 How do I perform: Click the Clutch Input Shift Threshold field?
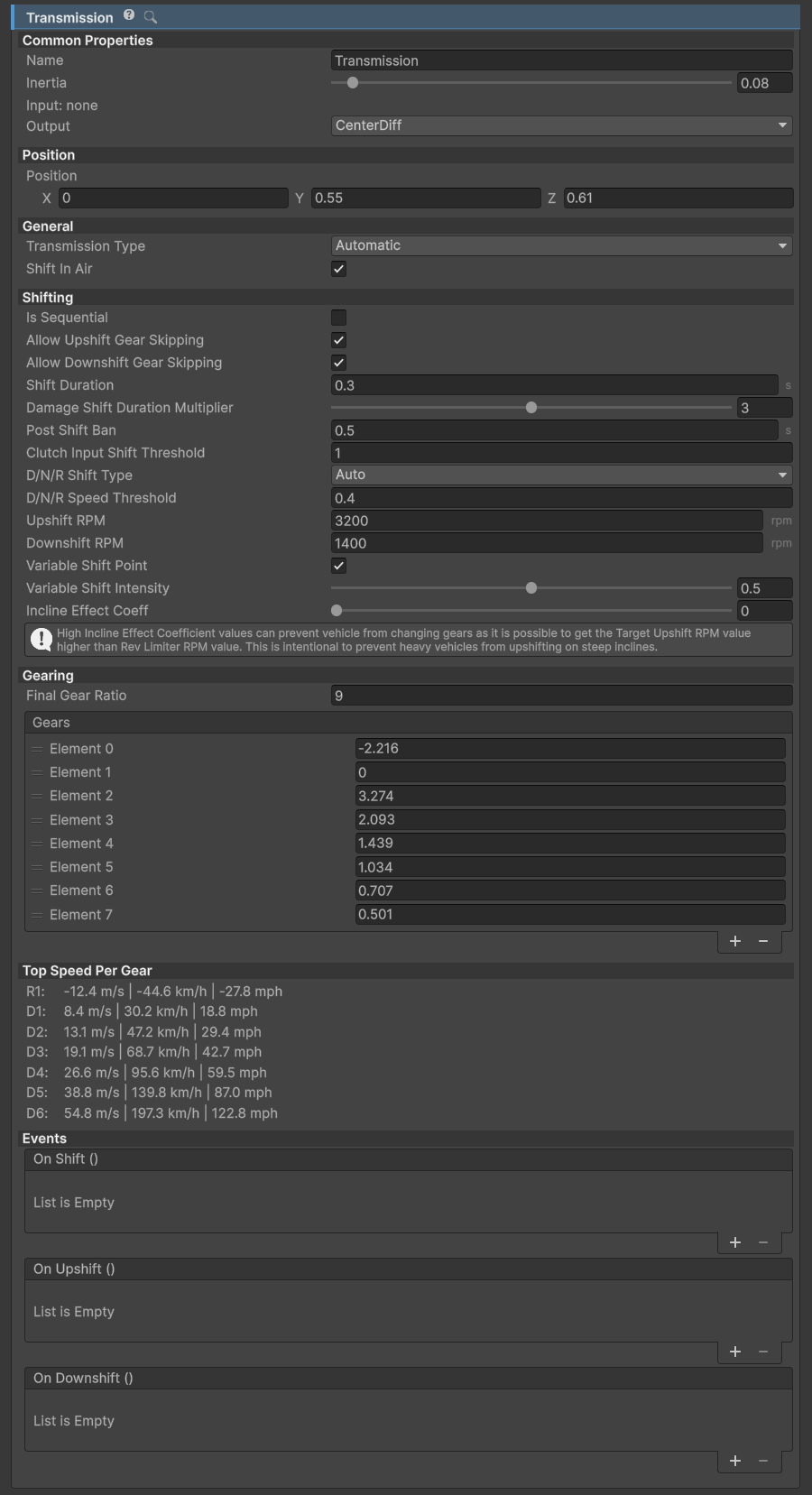tap(562, 453)
